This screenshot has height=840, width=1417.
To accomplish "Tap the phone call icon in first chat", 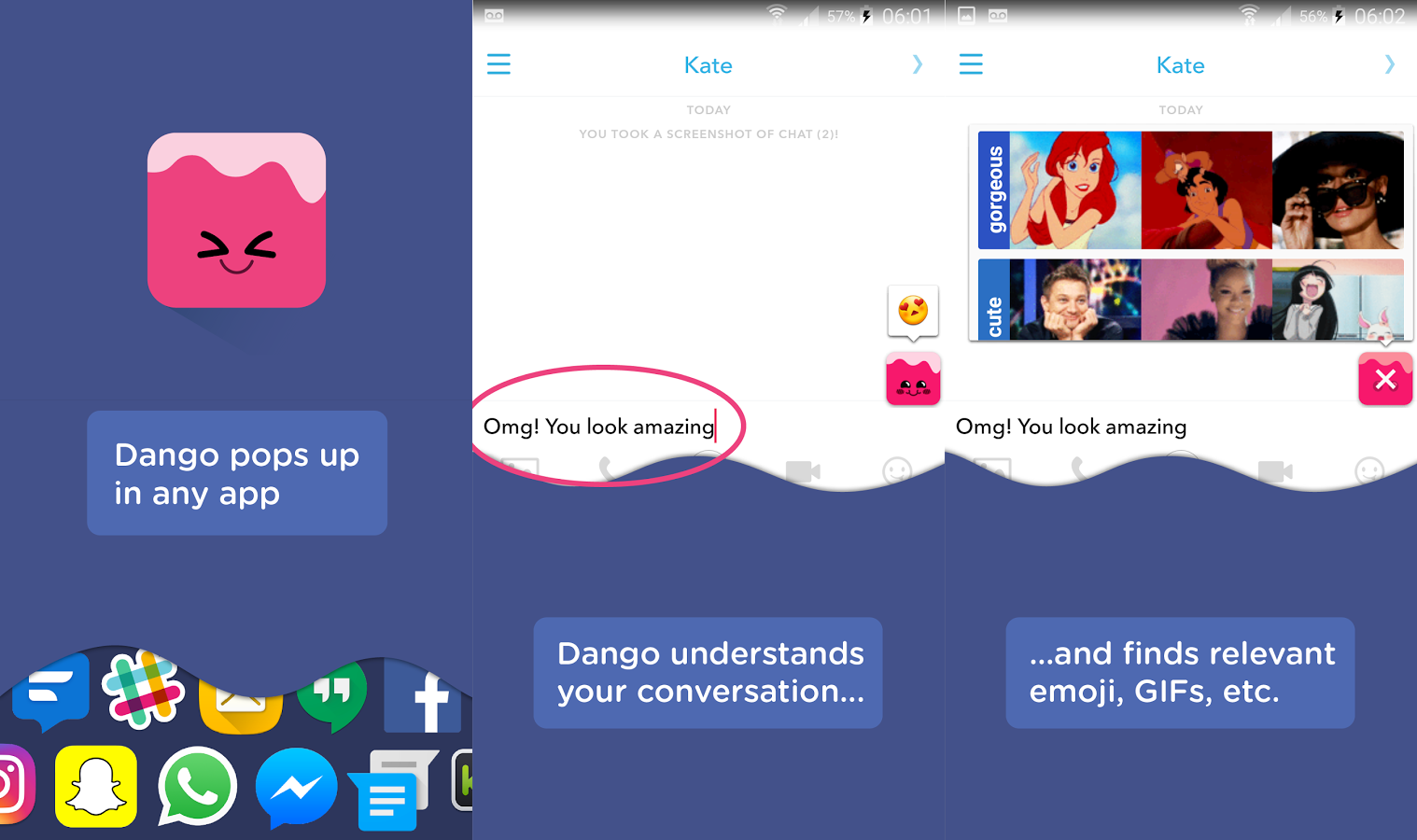I will point(607,468).
